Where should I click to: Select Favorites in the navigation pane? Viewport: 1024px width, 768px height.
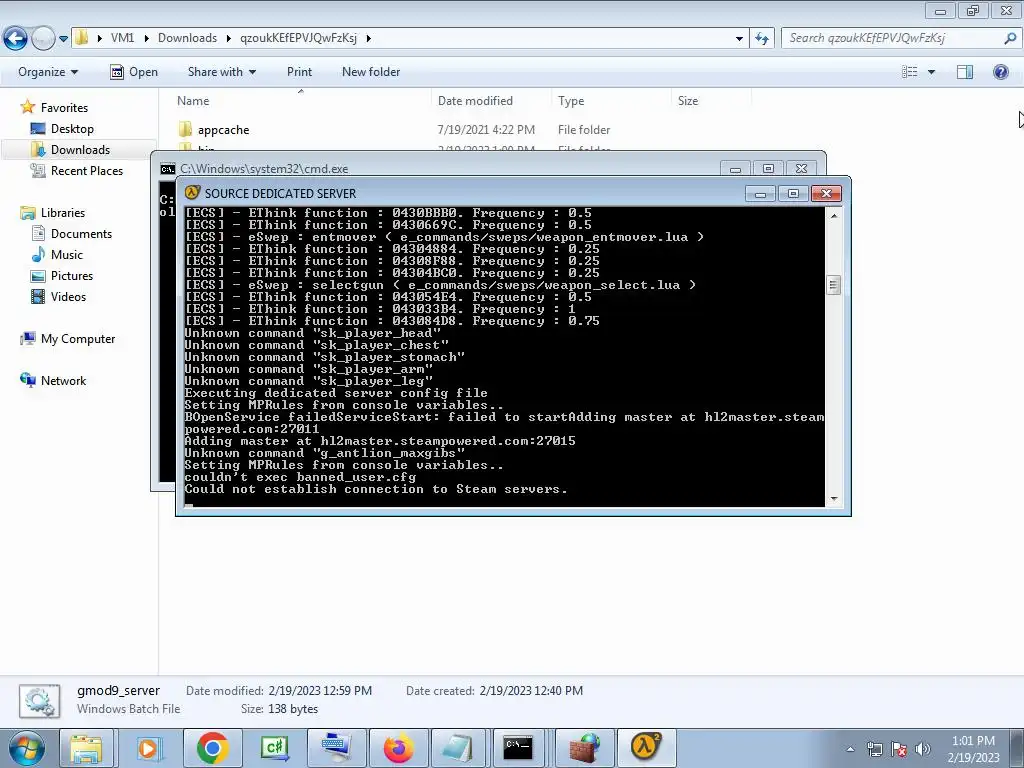[64, 108]
